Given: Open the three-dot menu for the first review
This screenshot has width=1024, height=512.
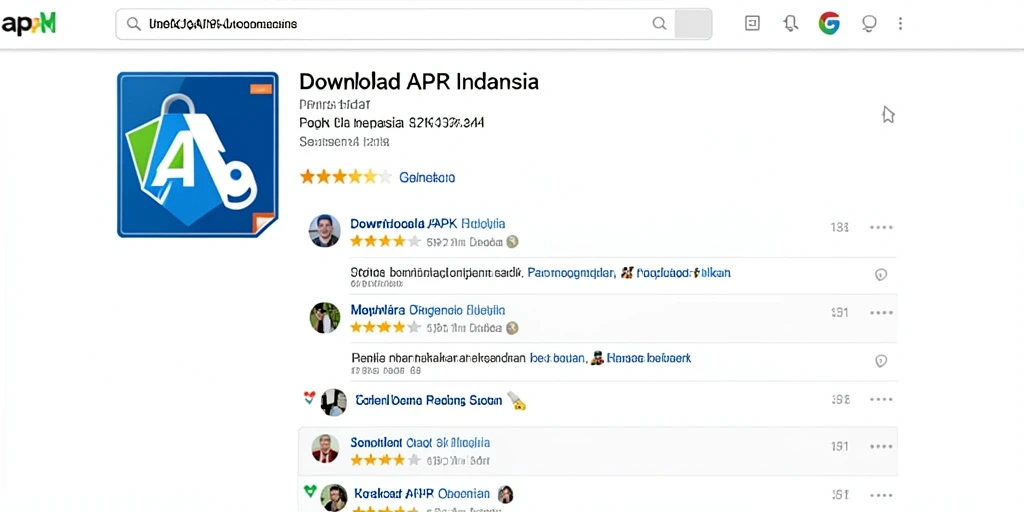Looking at the screenshot, I should coord(881,227).
